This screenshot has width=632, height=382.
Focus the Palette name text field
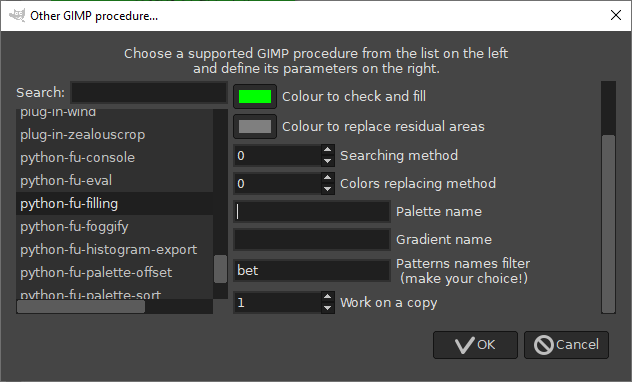coord(312,212)
